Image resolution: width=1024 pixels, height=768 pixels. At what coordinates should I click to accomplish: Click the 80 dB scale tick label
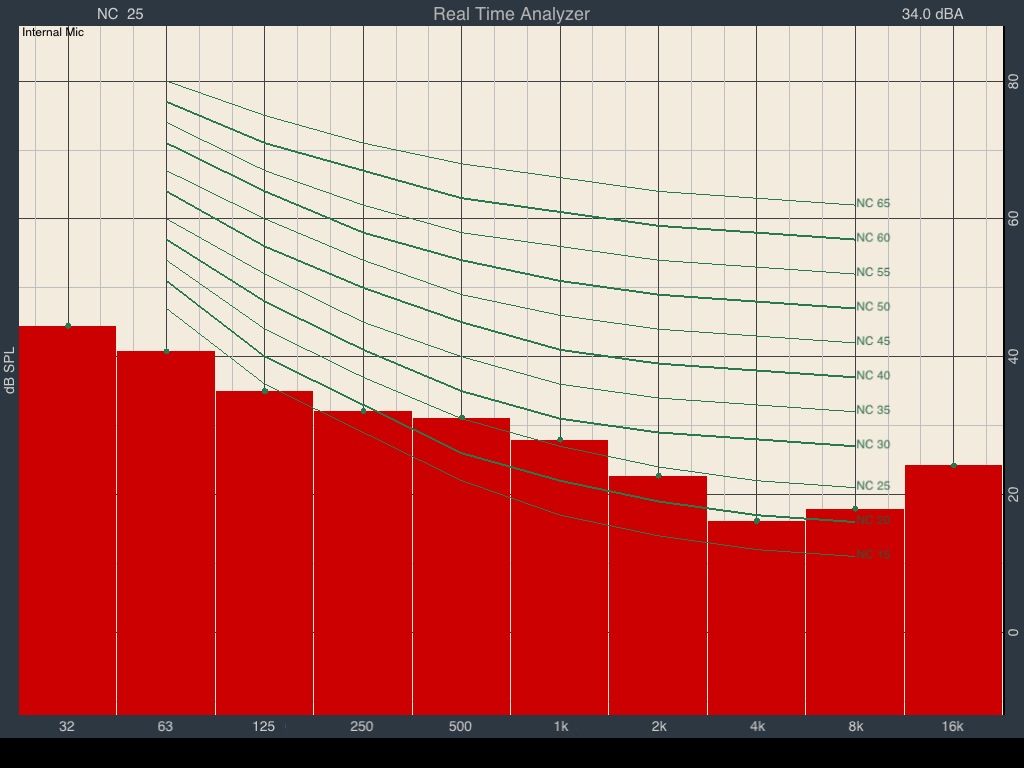click(x=1013, y=81)
